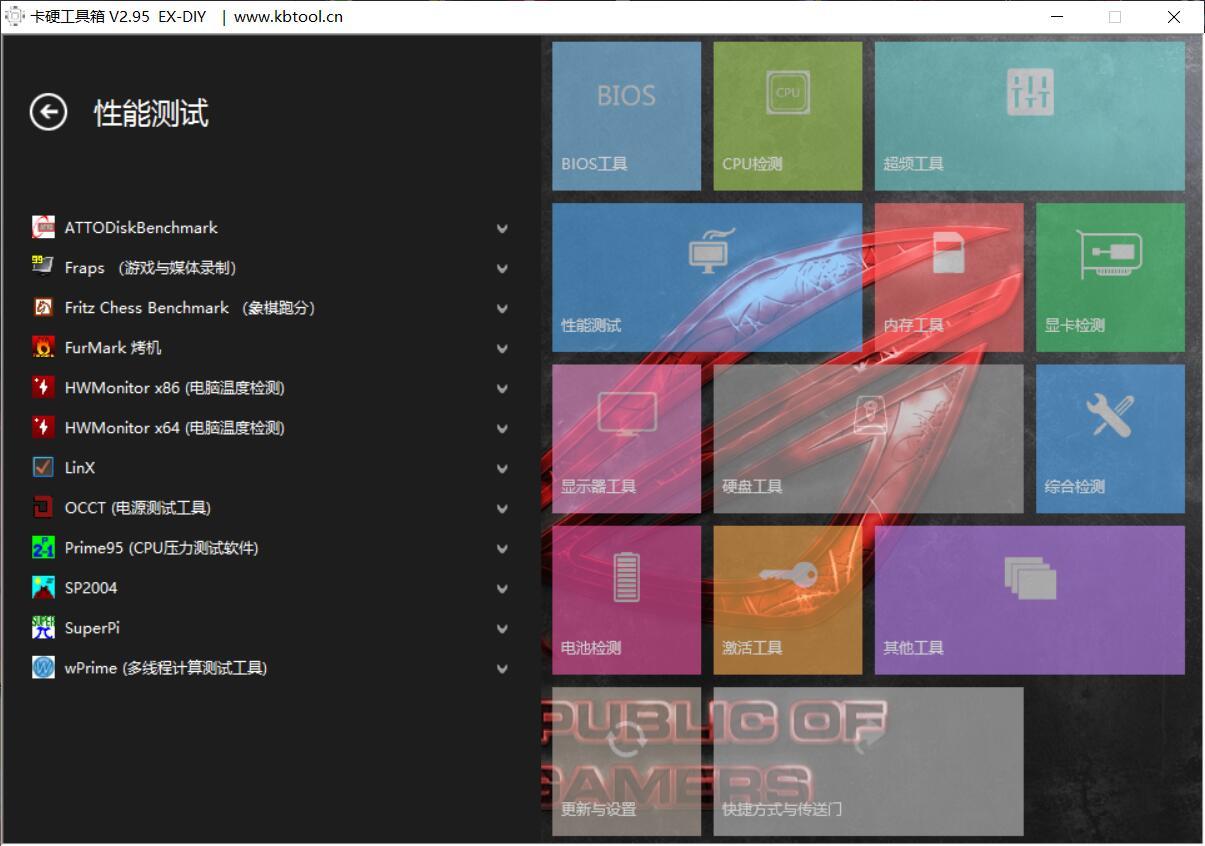Open the 综合检测 tile
This screenshot has height=846, width=1205.
click(x=1110, y=439)
